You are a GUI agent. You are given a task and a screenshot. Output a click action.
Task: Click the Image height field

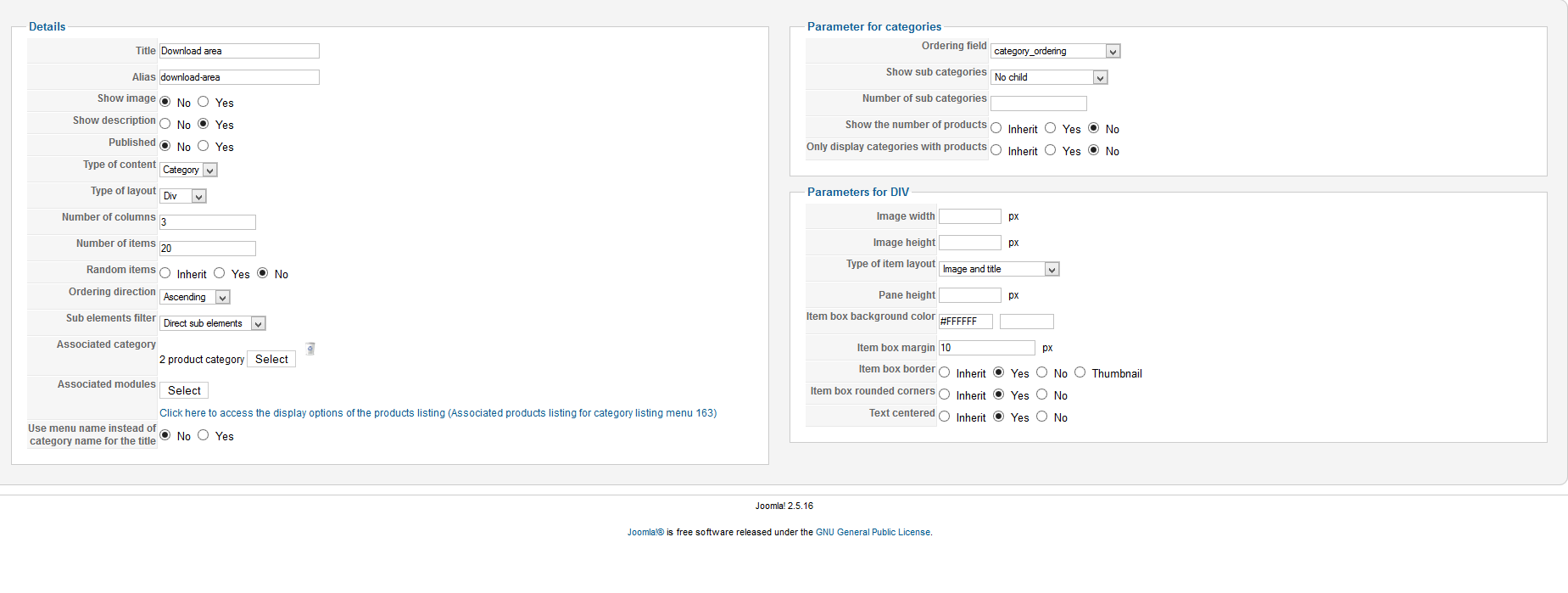click(x=970, y=243)
